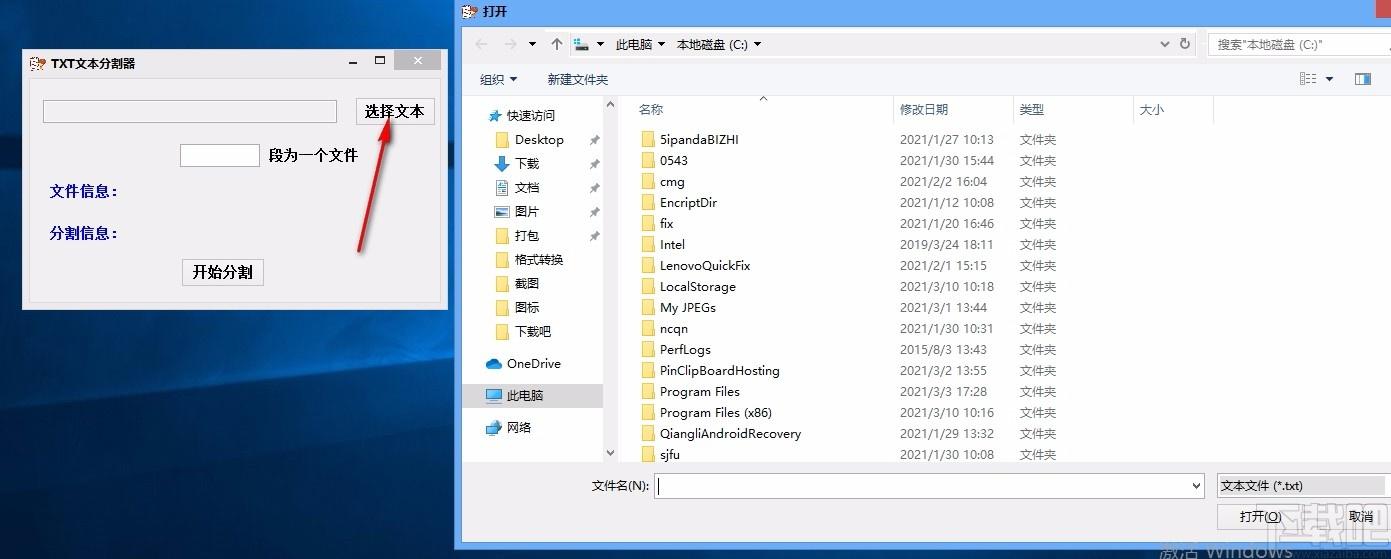Image resolution: width=1391 pixels, height=559 pixels.
Task: Open Desktop in quick access
Action: 539,139
